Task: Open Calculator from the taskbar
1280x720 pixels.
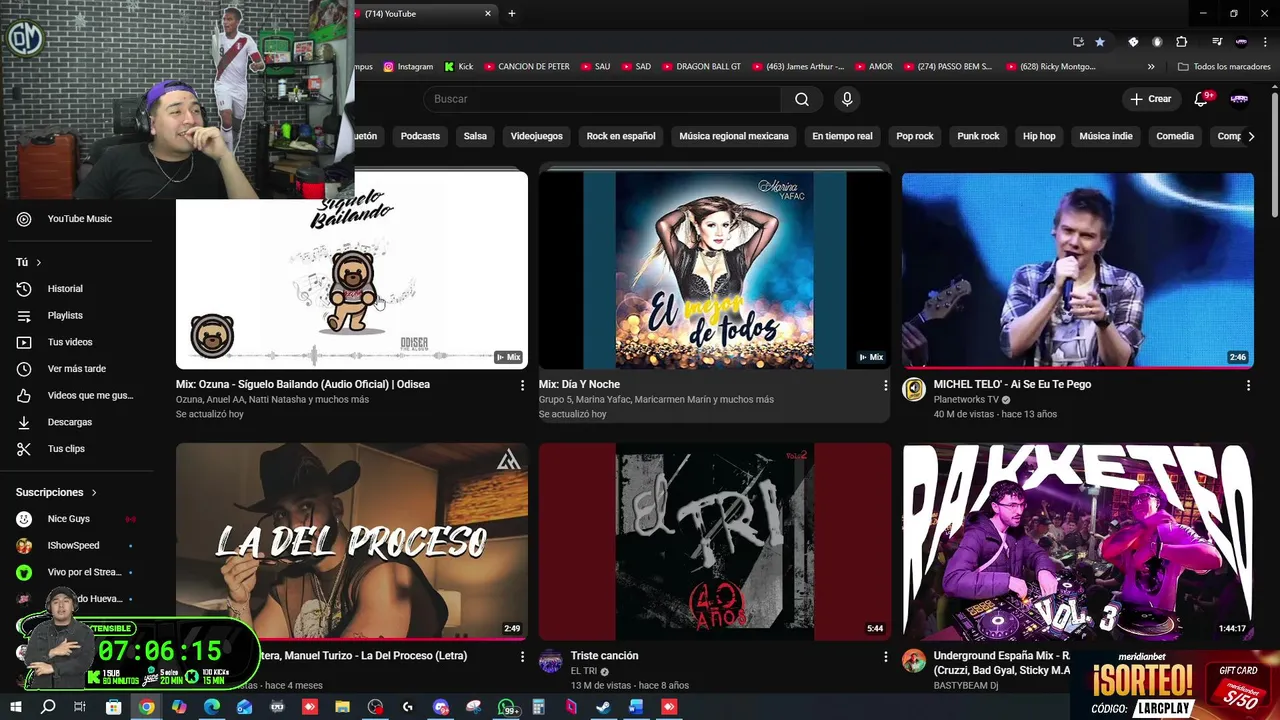Action: click(539, 707)
